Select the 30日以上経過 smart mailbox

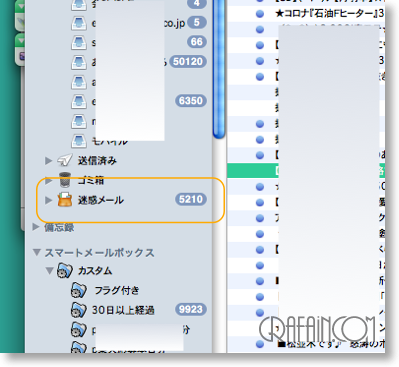[x=123, y=310]
